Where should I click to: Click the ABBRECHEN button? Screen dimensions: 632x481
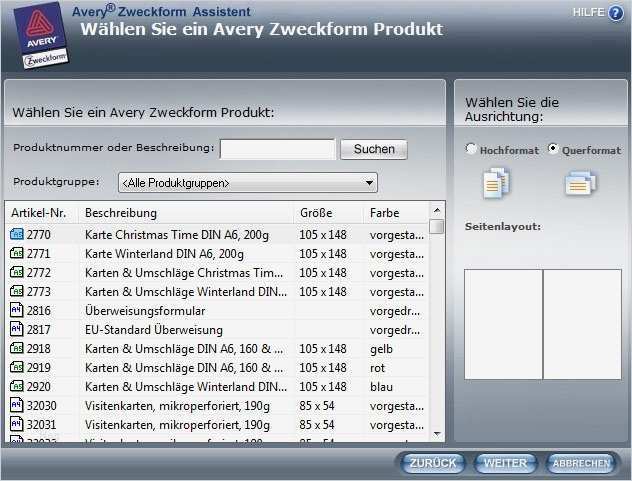581,463
